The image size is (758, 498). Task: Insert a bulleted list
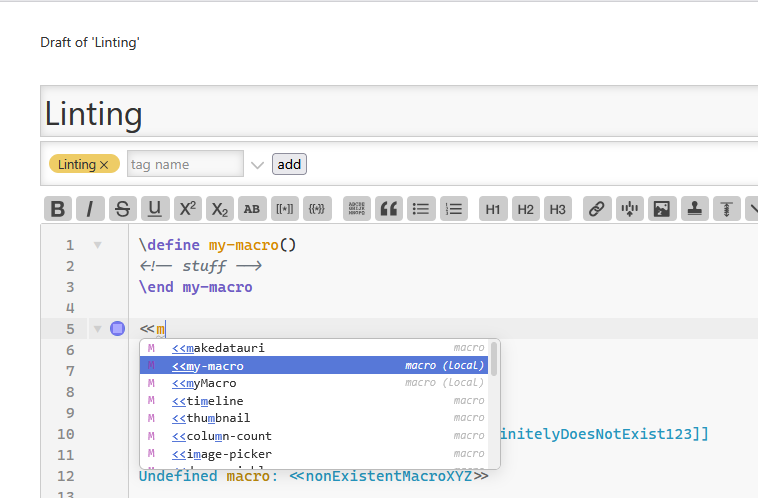421,209
